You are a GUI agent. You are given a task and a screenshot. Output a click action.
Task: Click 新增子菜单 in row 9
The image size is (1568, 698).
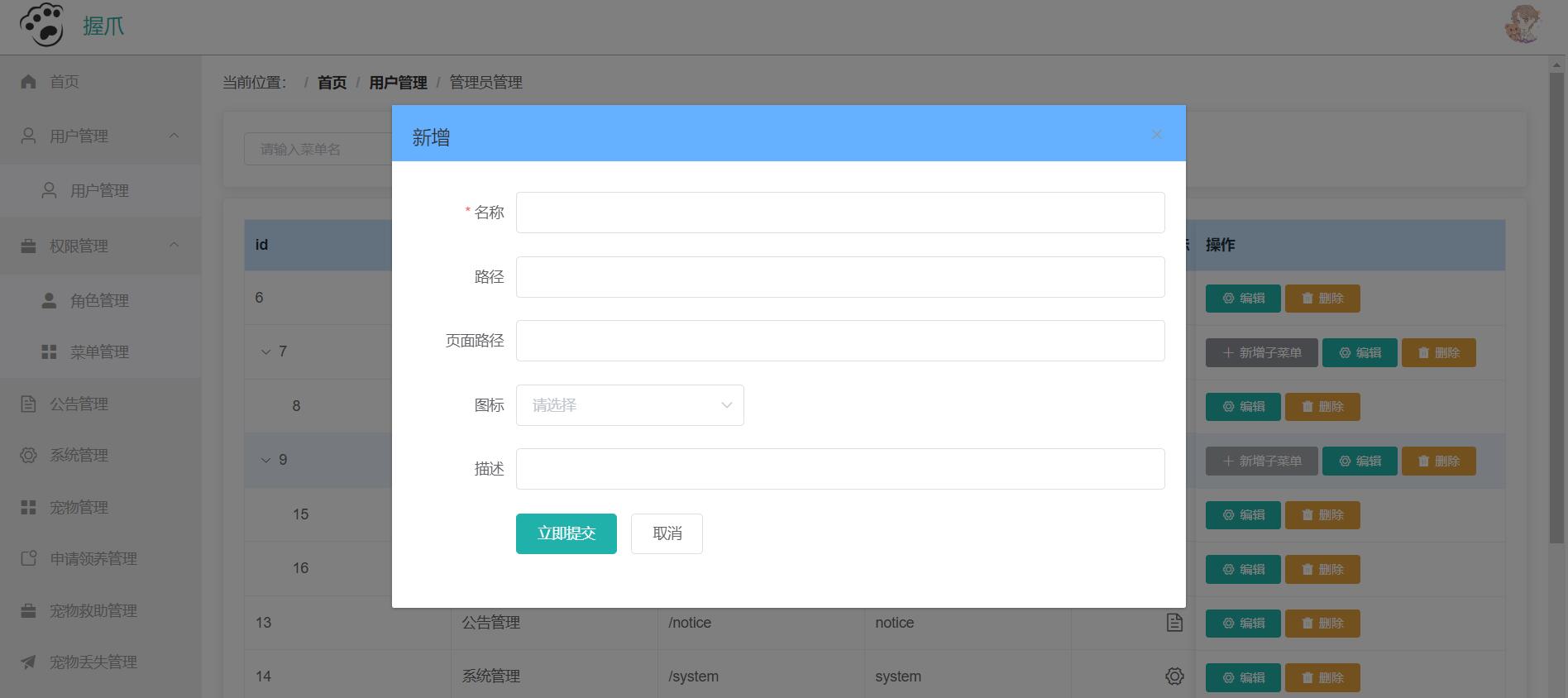[1262, 461]
